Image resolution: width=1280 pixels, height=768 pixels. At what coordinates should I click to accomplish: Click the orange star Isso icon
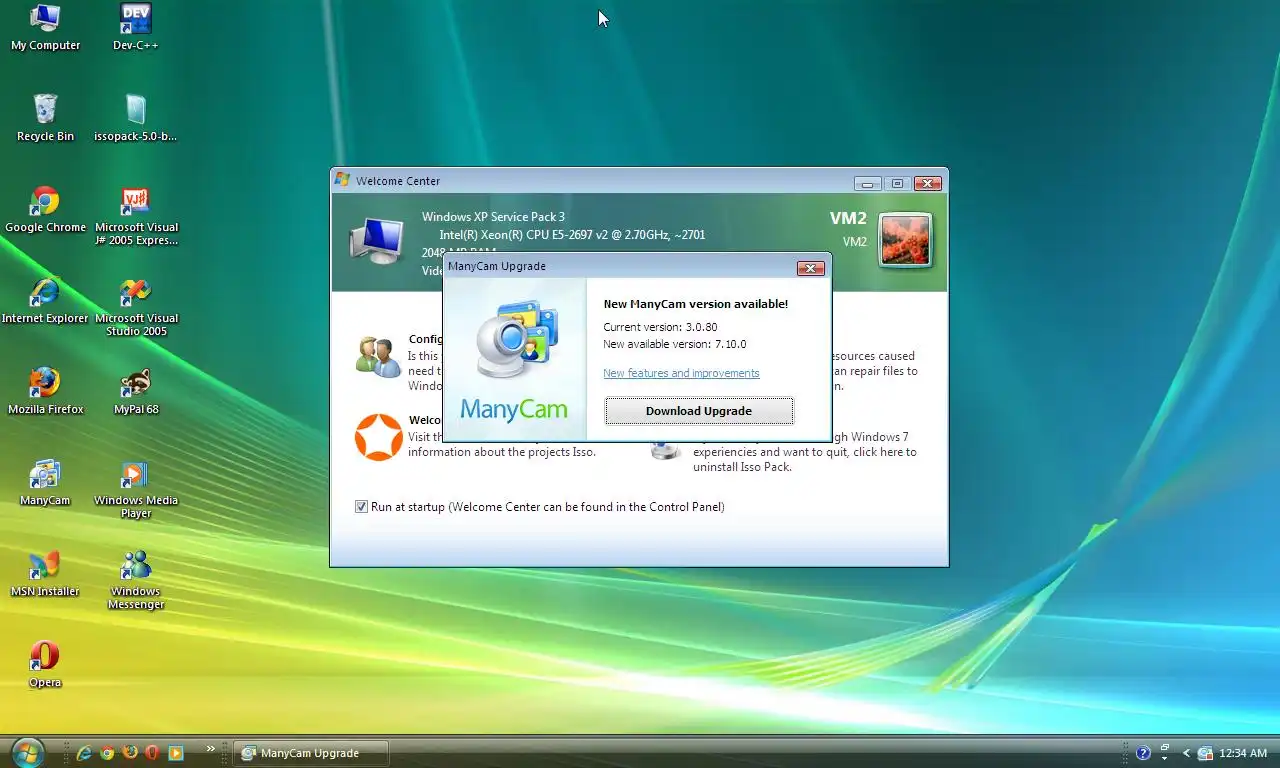(378, 437)
